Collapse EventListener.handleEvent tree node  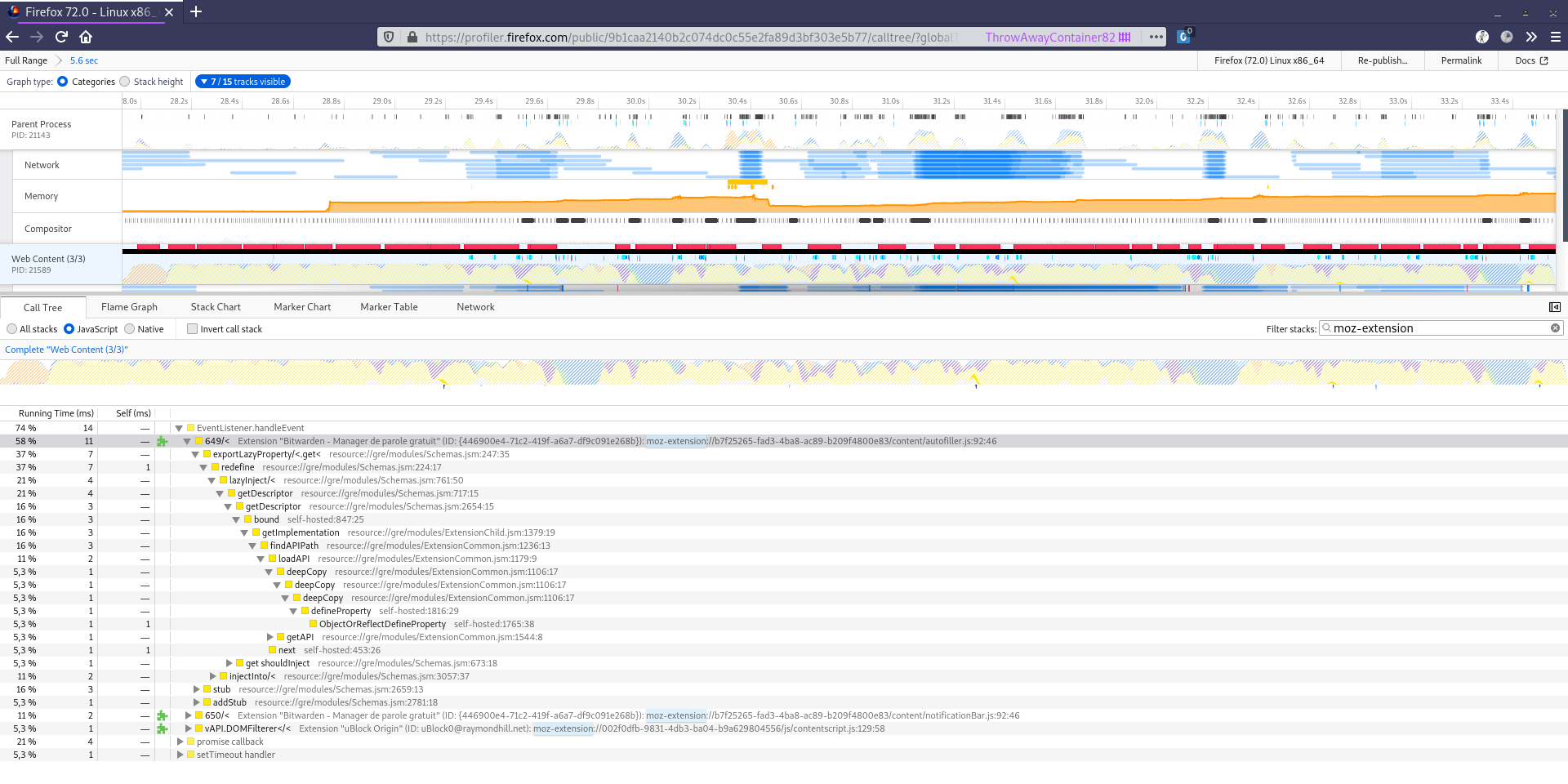(x=179, y=428)
